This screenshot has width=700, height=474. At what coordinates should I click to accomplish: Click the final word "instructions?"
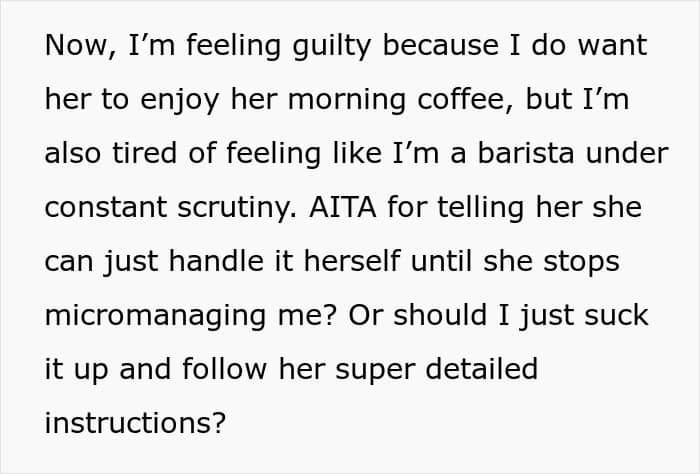click(135, 422)
